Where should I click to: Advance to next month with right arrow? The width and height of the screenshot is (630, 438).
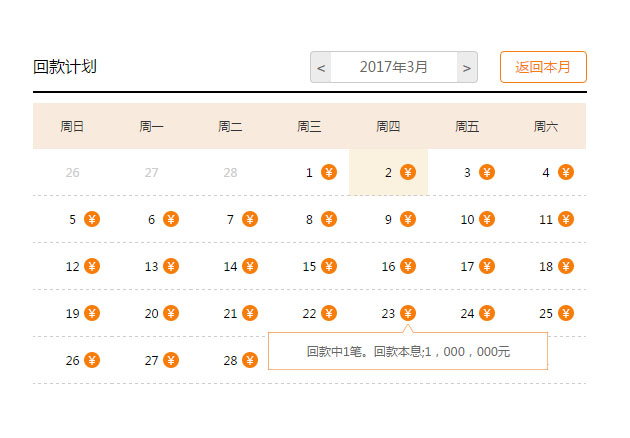point(467,68)
